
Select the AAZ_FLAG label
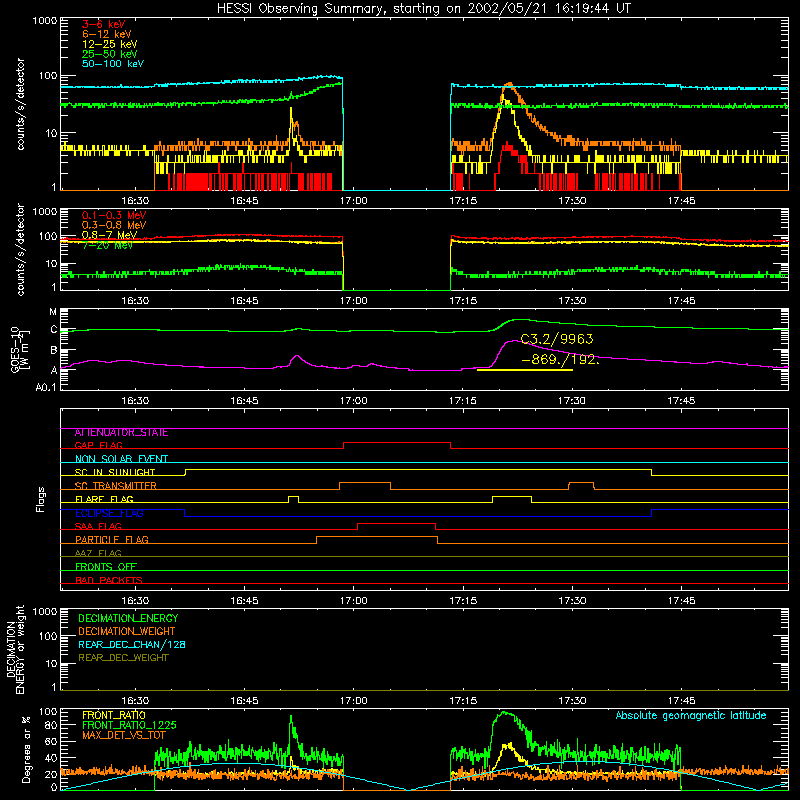point(98,554)
